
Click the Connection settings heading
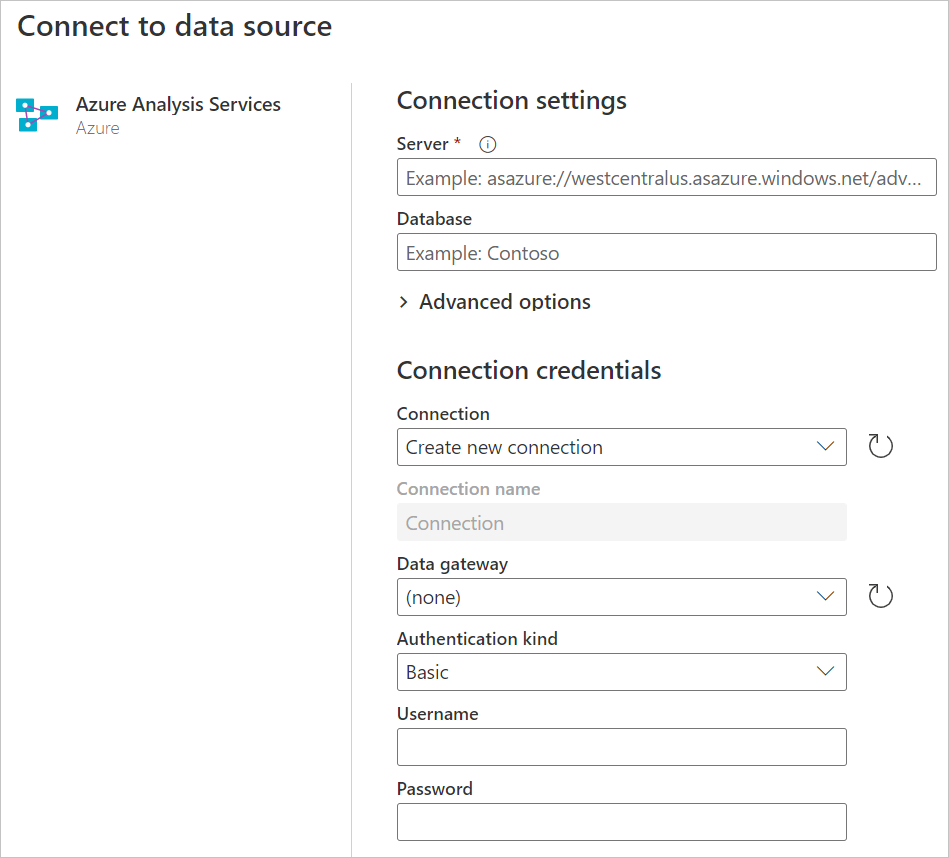pyautogui.click(x=511, y=101)
